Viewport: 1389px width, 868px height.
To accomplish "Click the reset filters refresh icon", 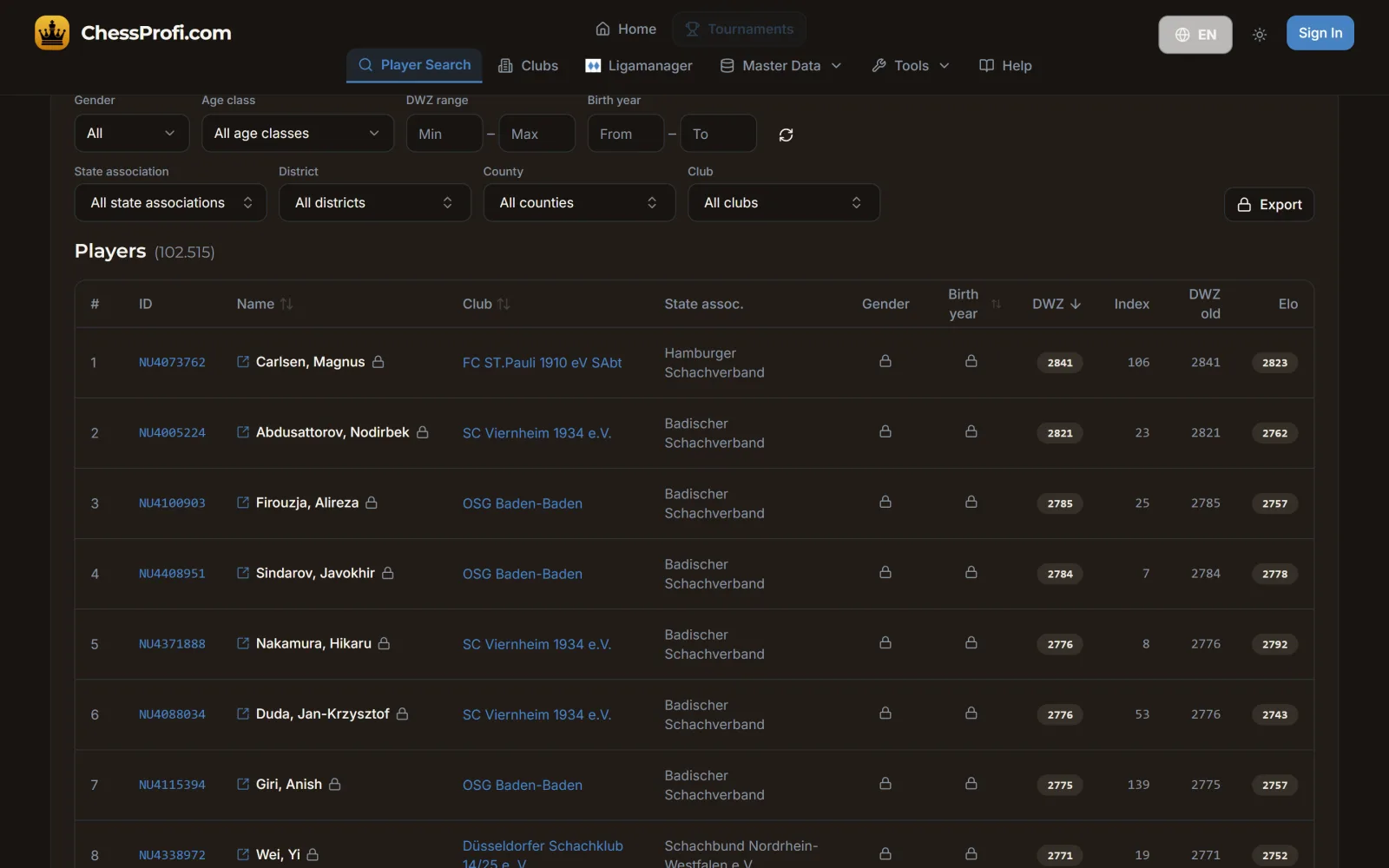I will 786,135.
